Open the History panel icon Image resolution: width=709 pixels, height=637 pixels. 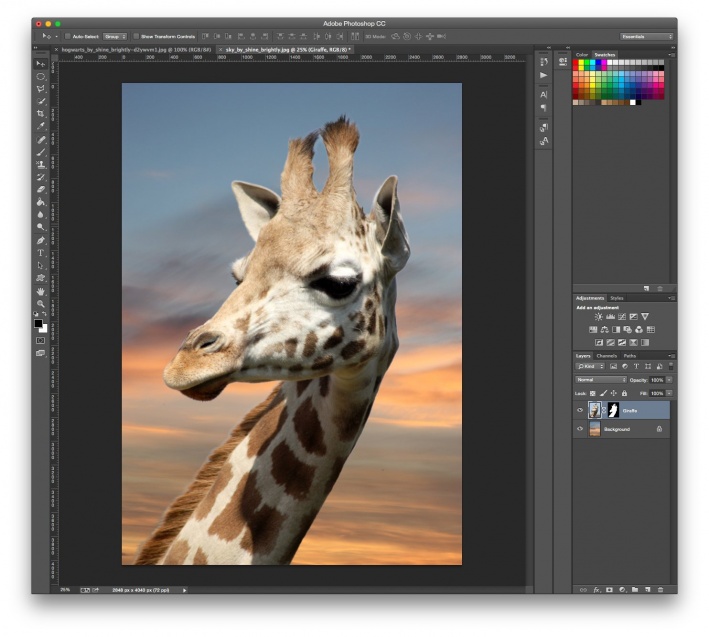point(543,62)
